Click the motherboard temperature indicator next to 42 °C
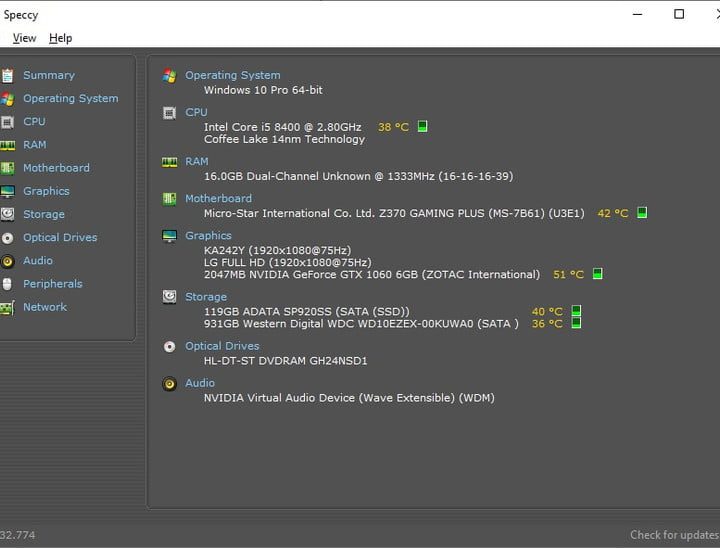Image resolution: width=720 pixels, height=548 pixels. [642, 213]
